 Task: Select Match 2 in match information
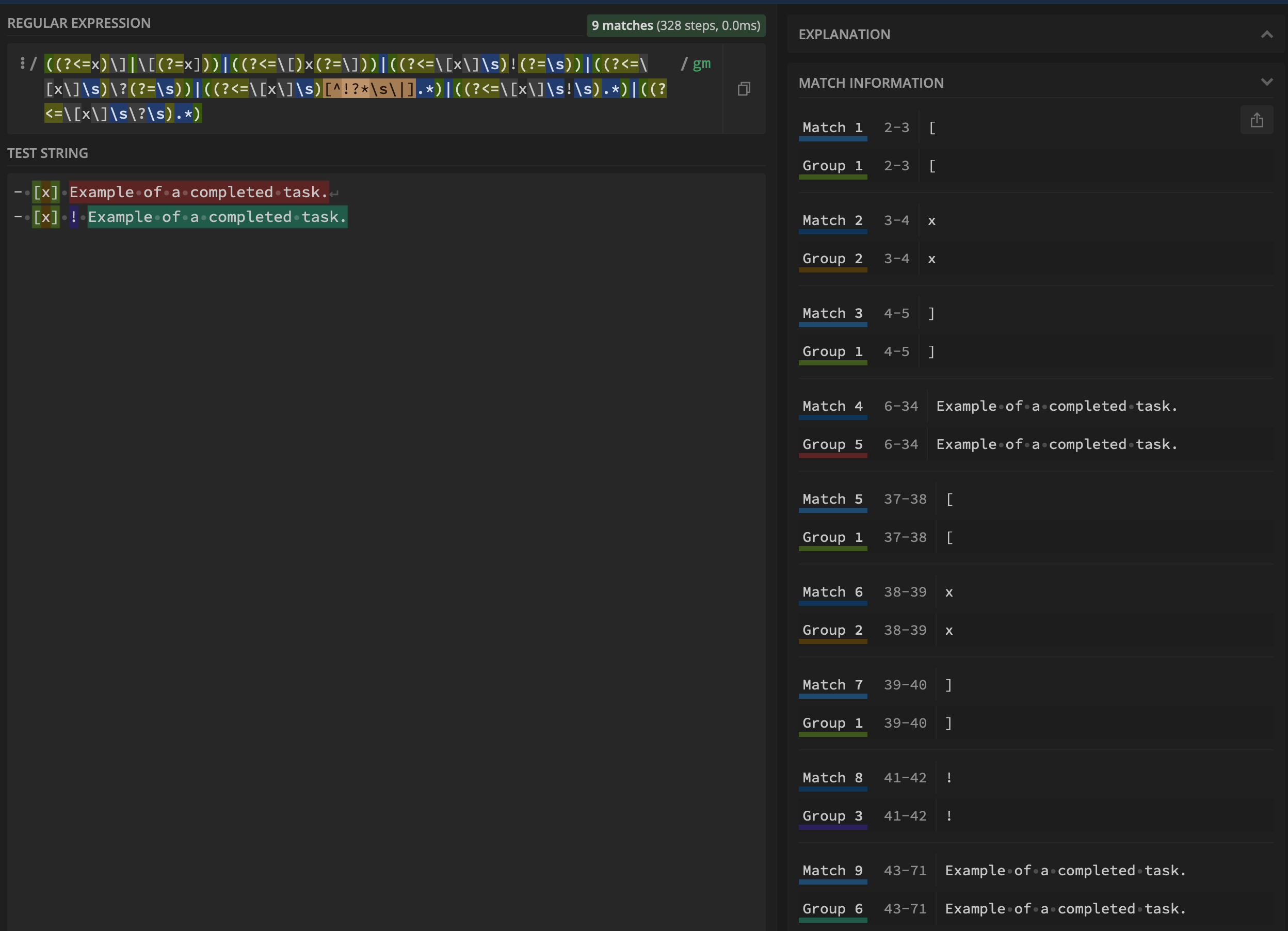click(832, 220)
